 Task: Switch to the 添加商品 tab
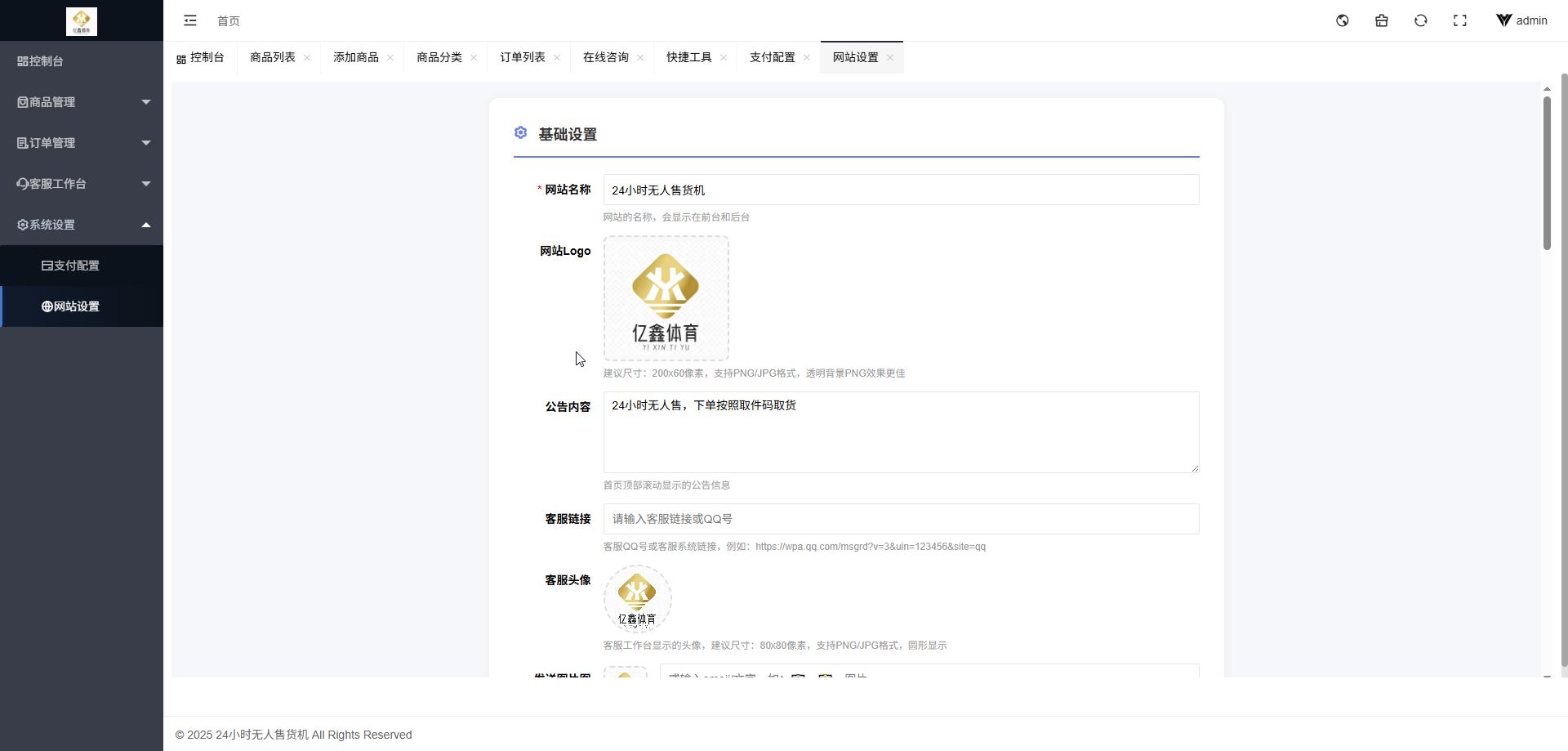[x=356, y=57]
